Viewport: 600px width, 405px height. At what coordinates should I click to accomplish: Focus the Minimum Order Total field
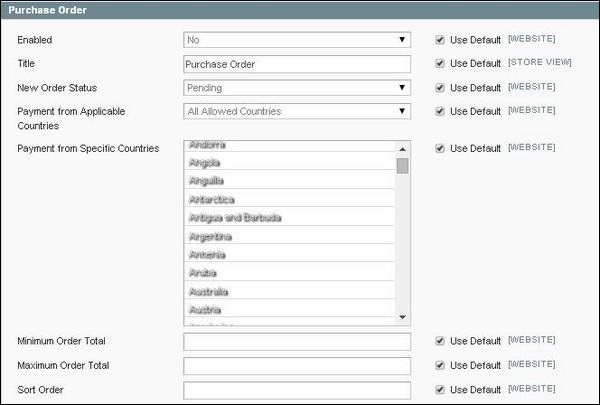297,342
